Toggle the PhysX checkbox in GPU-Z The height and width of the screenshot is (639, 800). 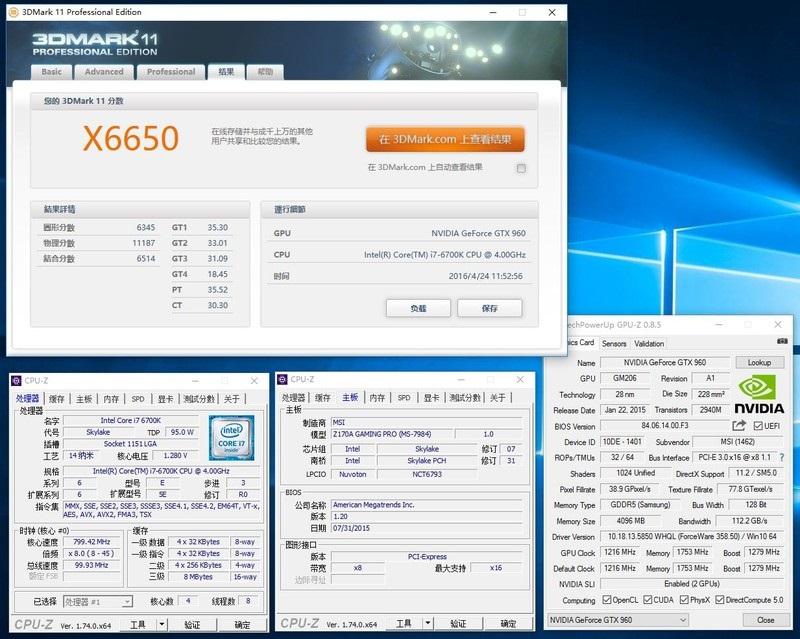click(684, 600)
